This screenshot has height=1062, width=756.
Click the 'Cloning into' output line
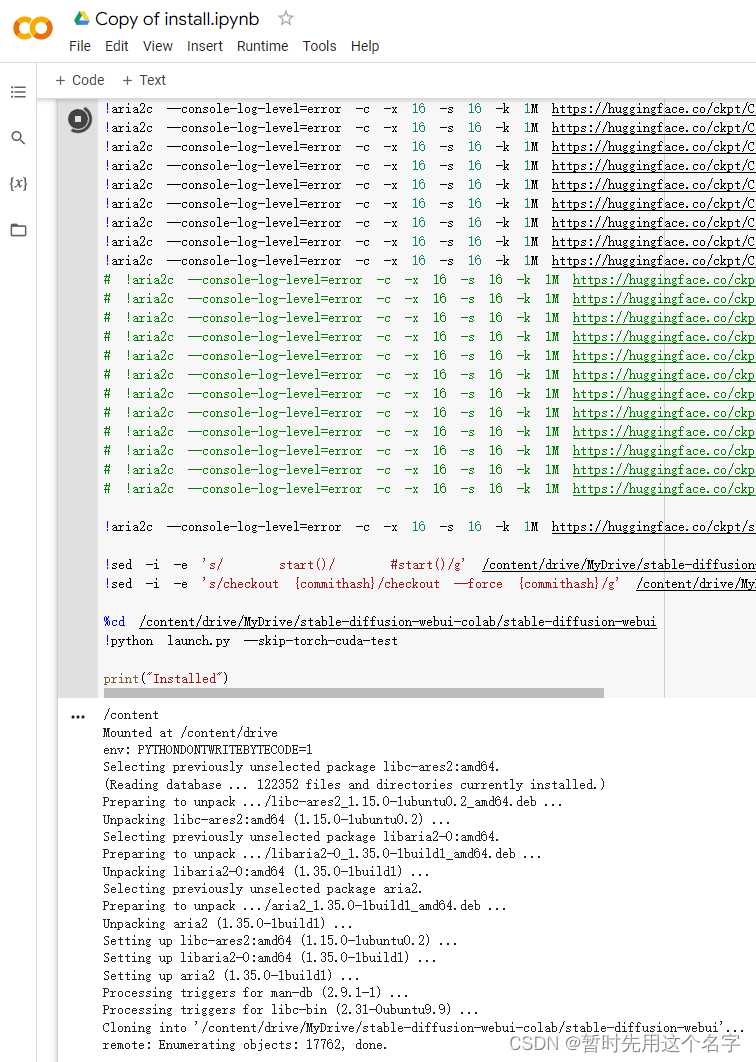click(x=423, y=1027)
